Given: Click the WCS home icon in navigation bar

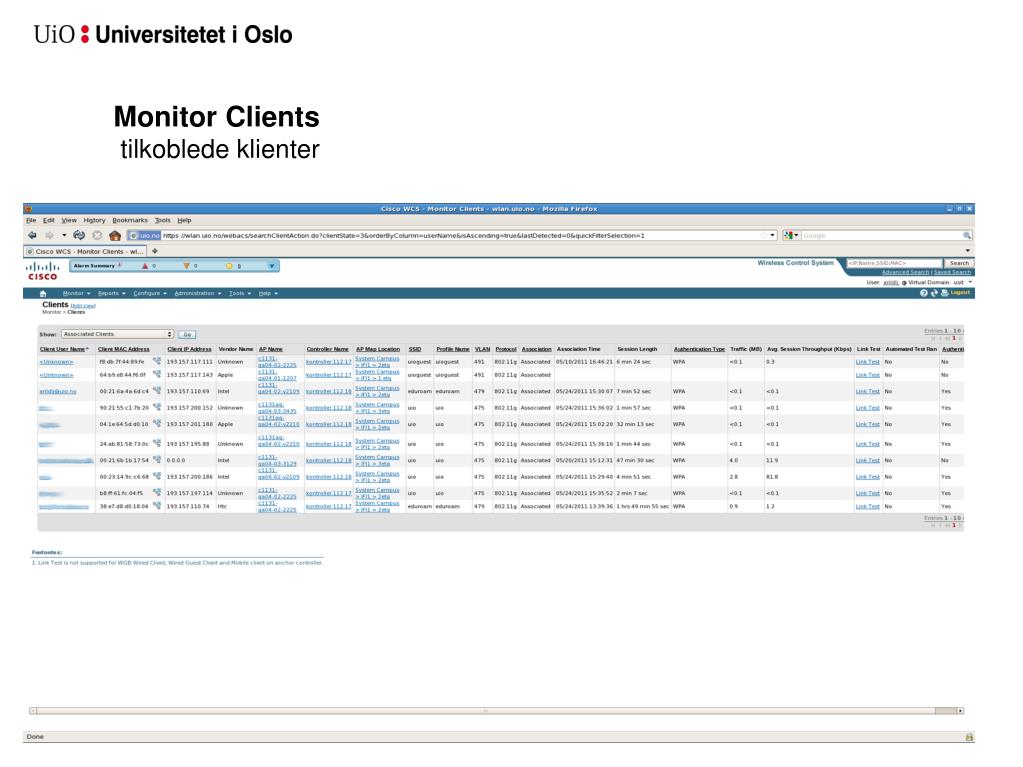Looking at the screenshot, I should (43, 293).
